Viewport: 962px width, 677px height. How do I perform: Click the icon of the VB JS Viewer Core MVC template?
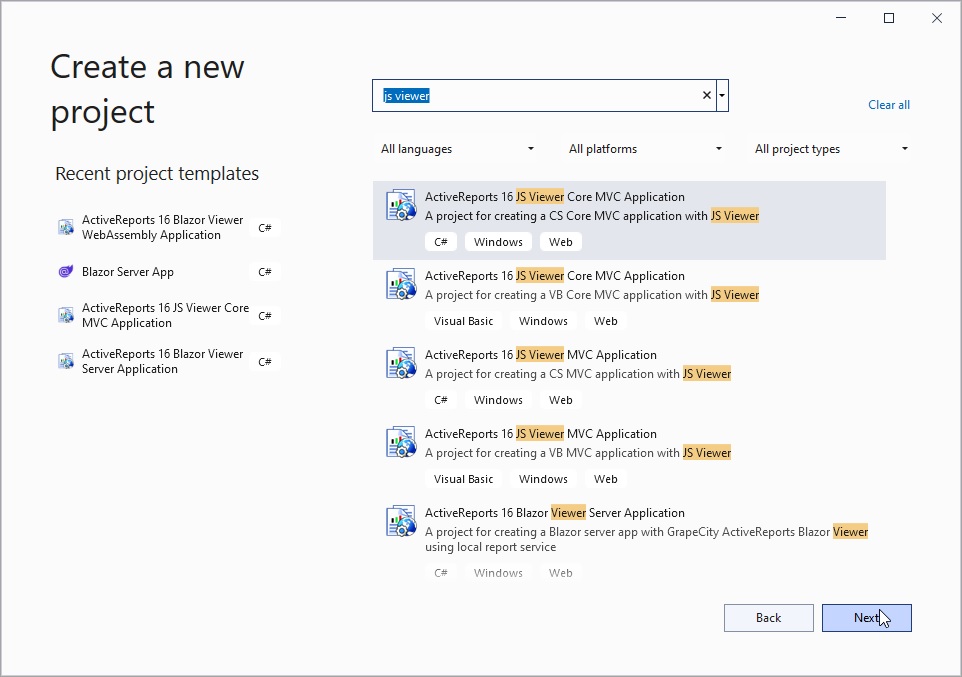(401, 284)
